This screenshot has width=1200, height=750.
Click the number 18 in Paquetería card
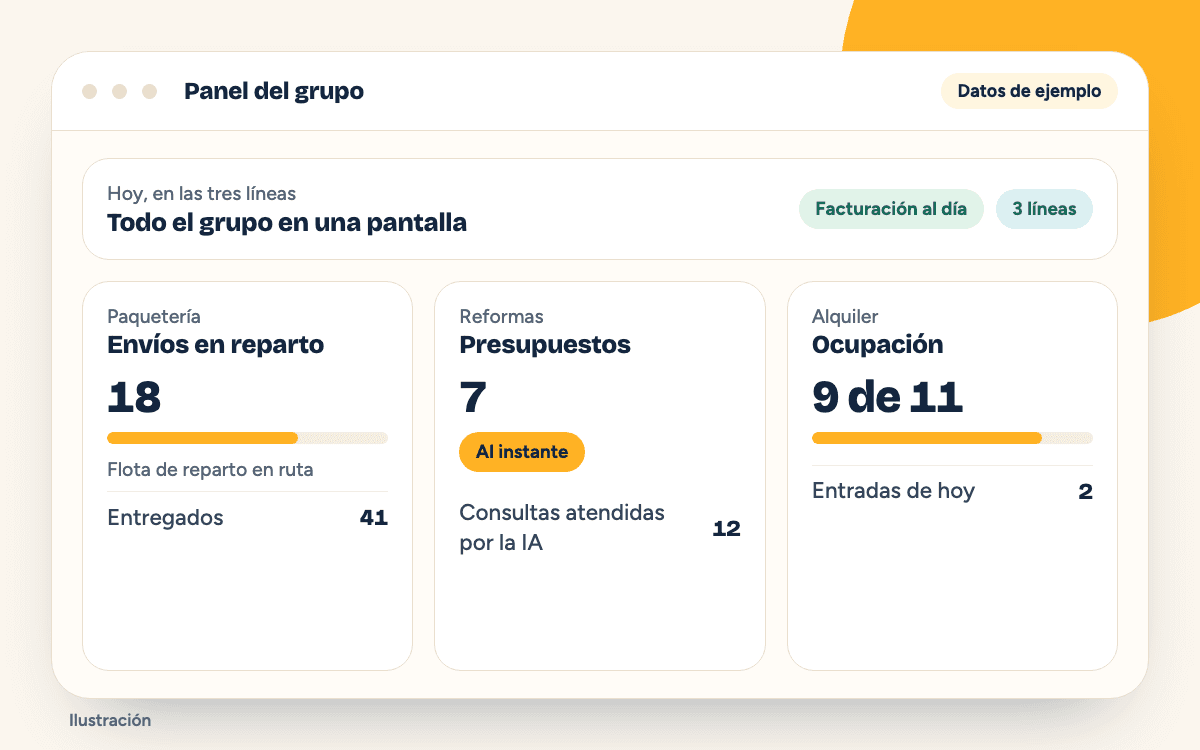pos(134,397)
